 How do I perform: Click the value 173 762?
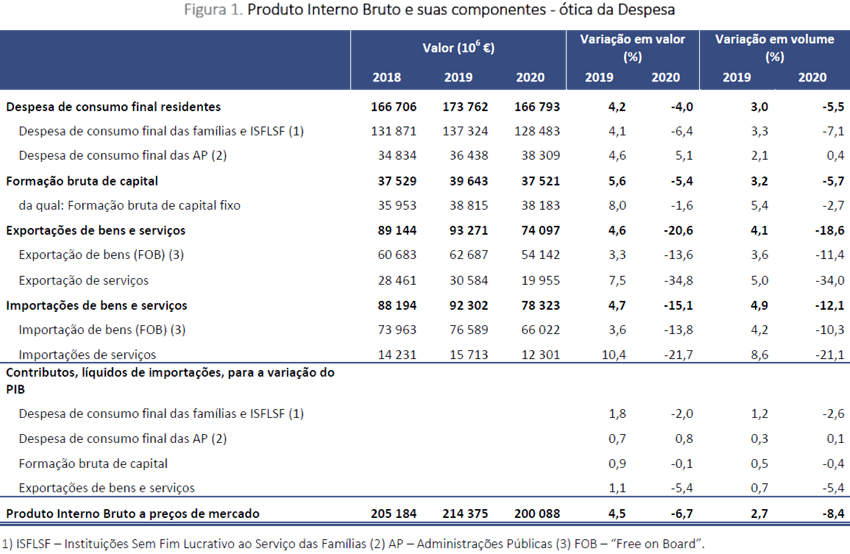pos(465,107)
